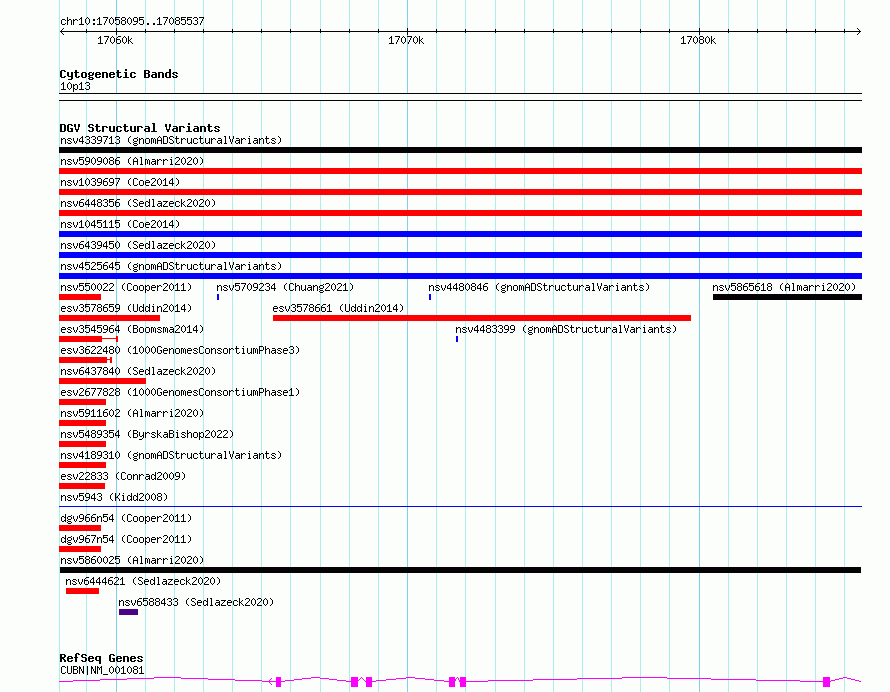This screenshot has width=890, height=692.
Task: Click the black bar of nsv4339713
Action: (460, 150)
